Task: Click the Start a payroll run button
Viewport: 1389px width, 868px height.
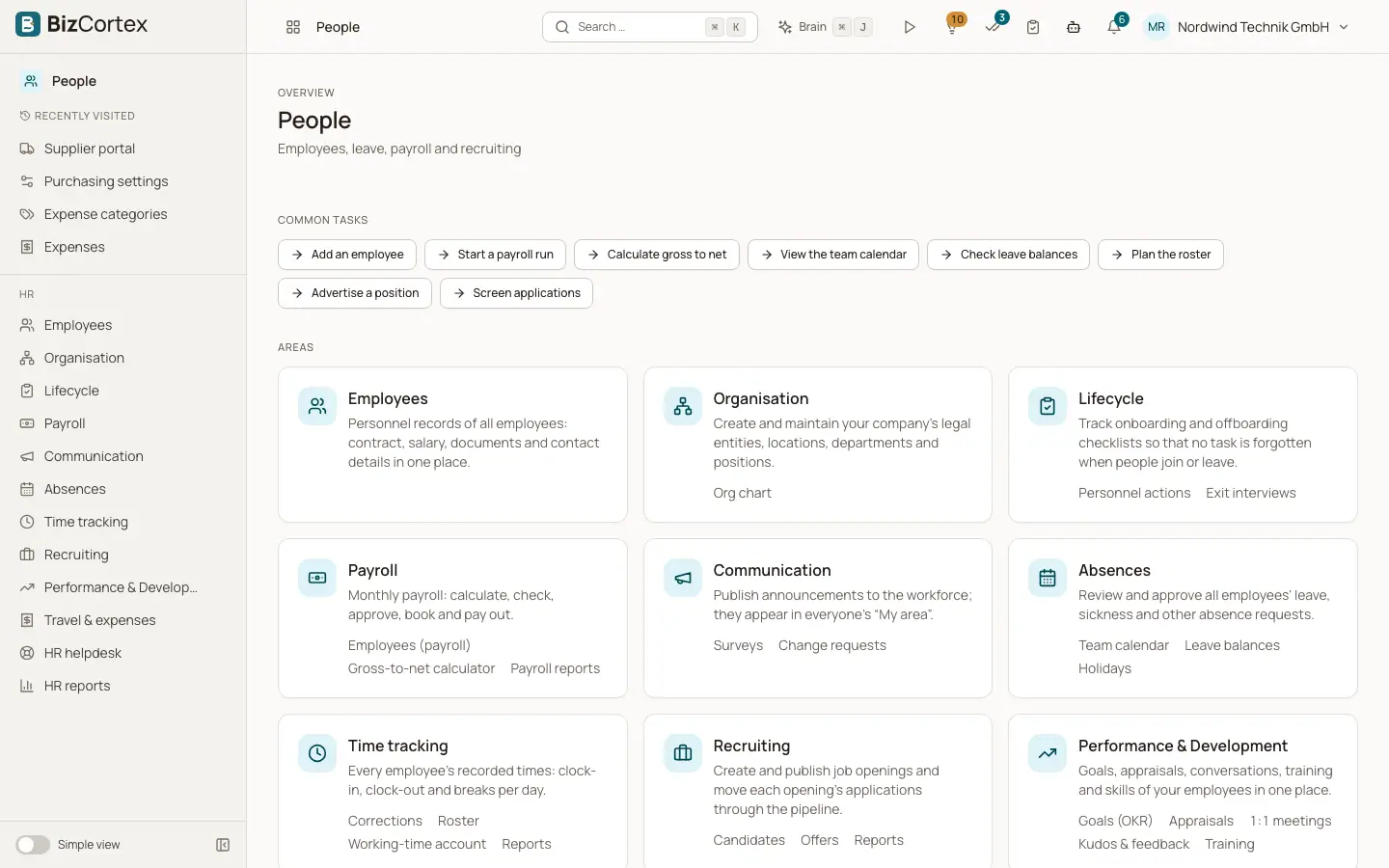Action: [496, 255]
